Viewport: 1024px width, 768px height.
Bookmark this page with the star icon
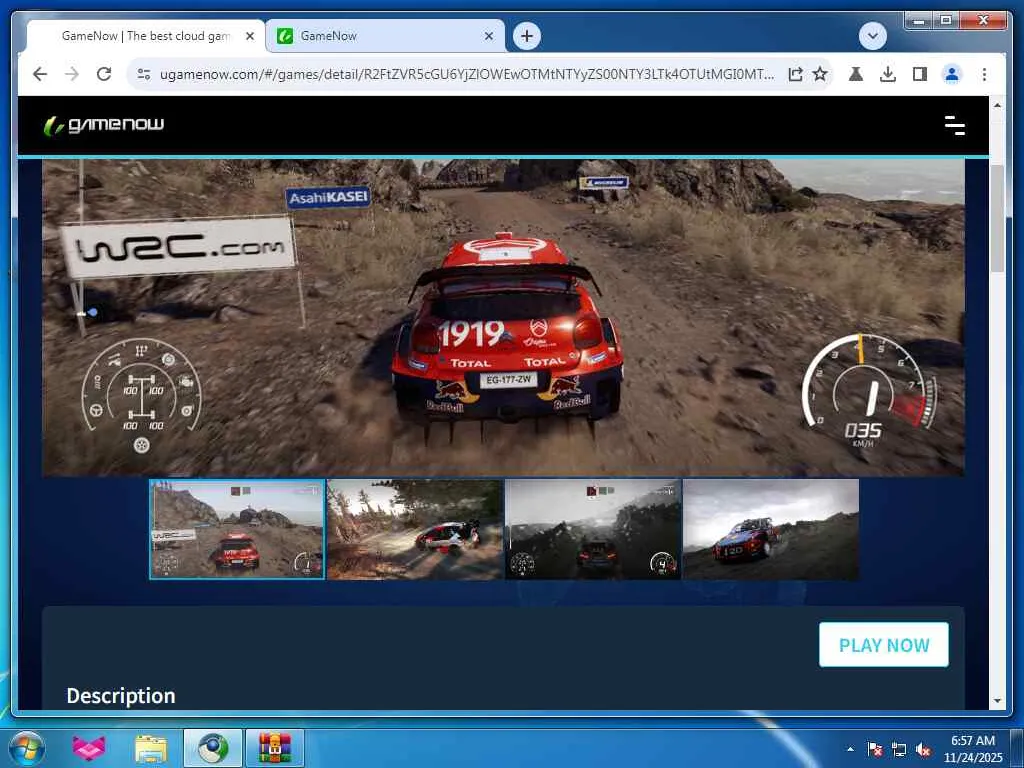pyautogui.click(x=820, y=74)
